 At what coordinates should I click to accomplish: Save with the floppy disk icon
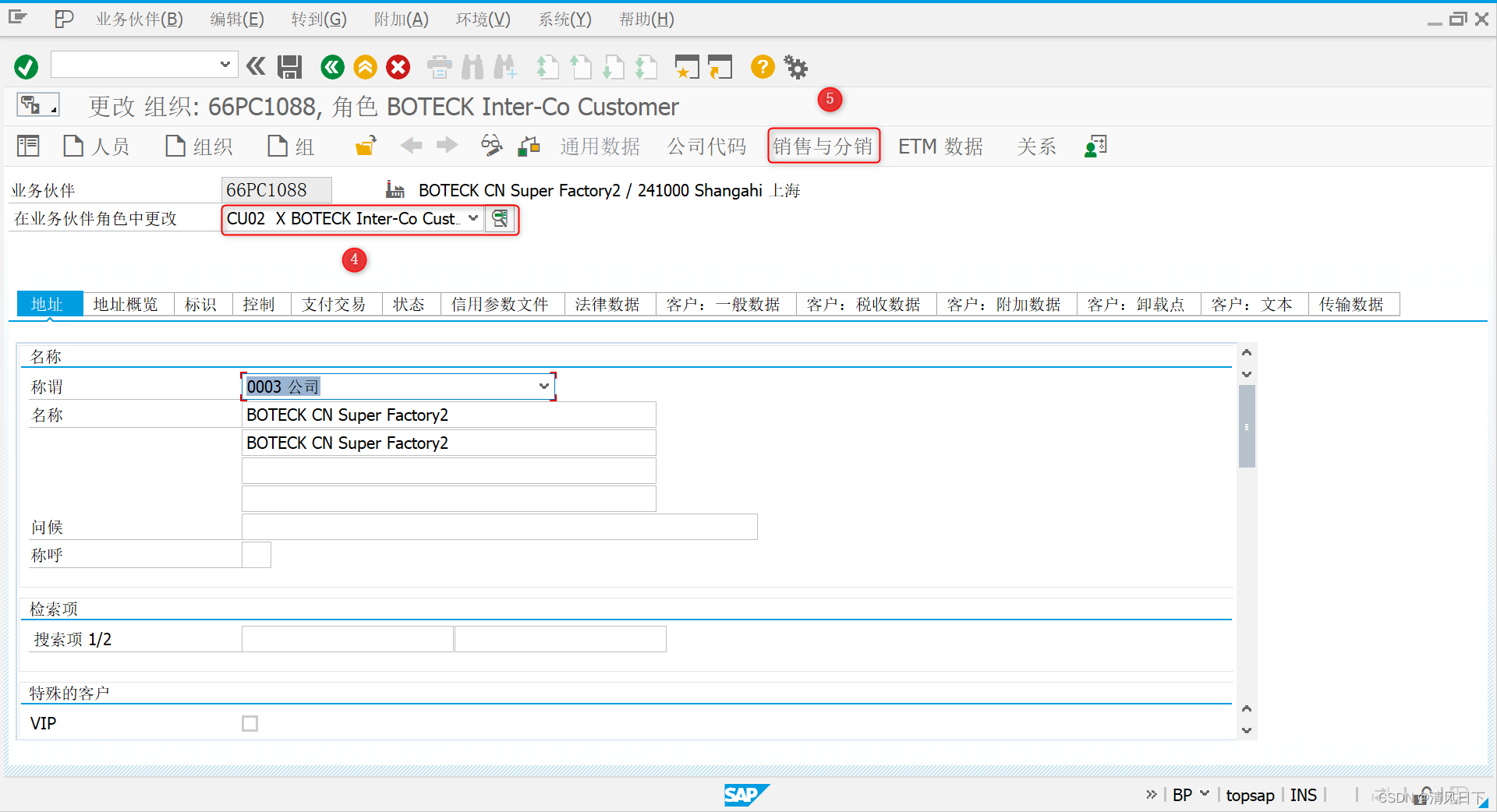(290, 67)
